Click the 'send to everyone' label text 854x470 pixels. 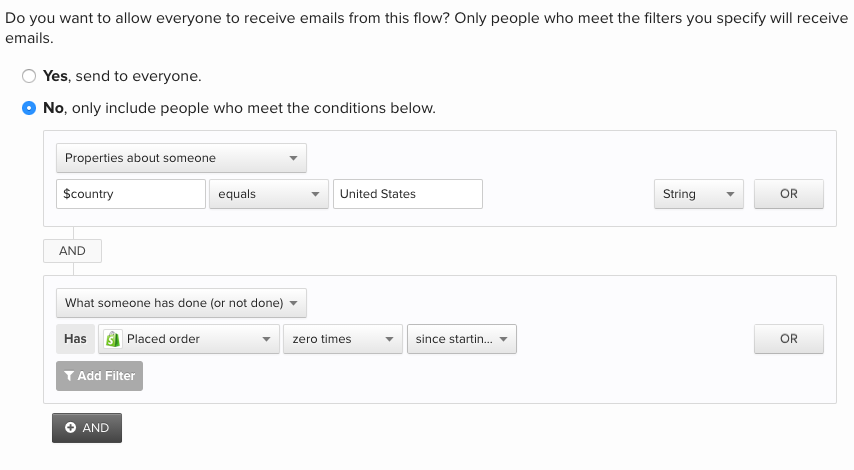coord(136,76)
